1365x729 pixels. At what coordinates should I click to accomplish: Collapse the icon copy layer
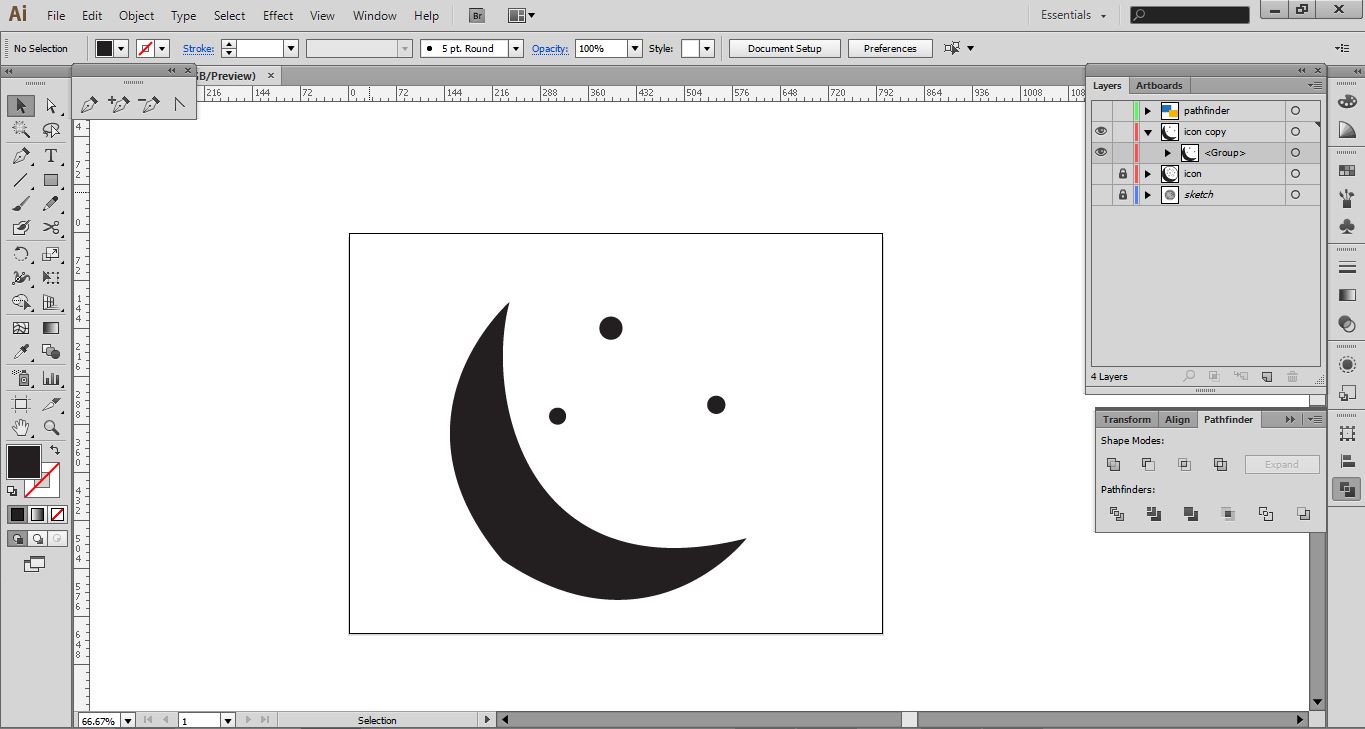coord(1148,132)
